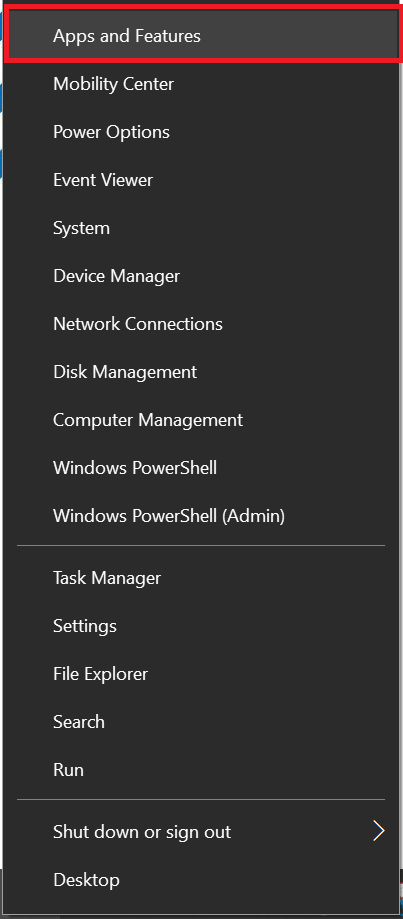
Task: Open Task Manager
Action: (x=203, y=578)
